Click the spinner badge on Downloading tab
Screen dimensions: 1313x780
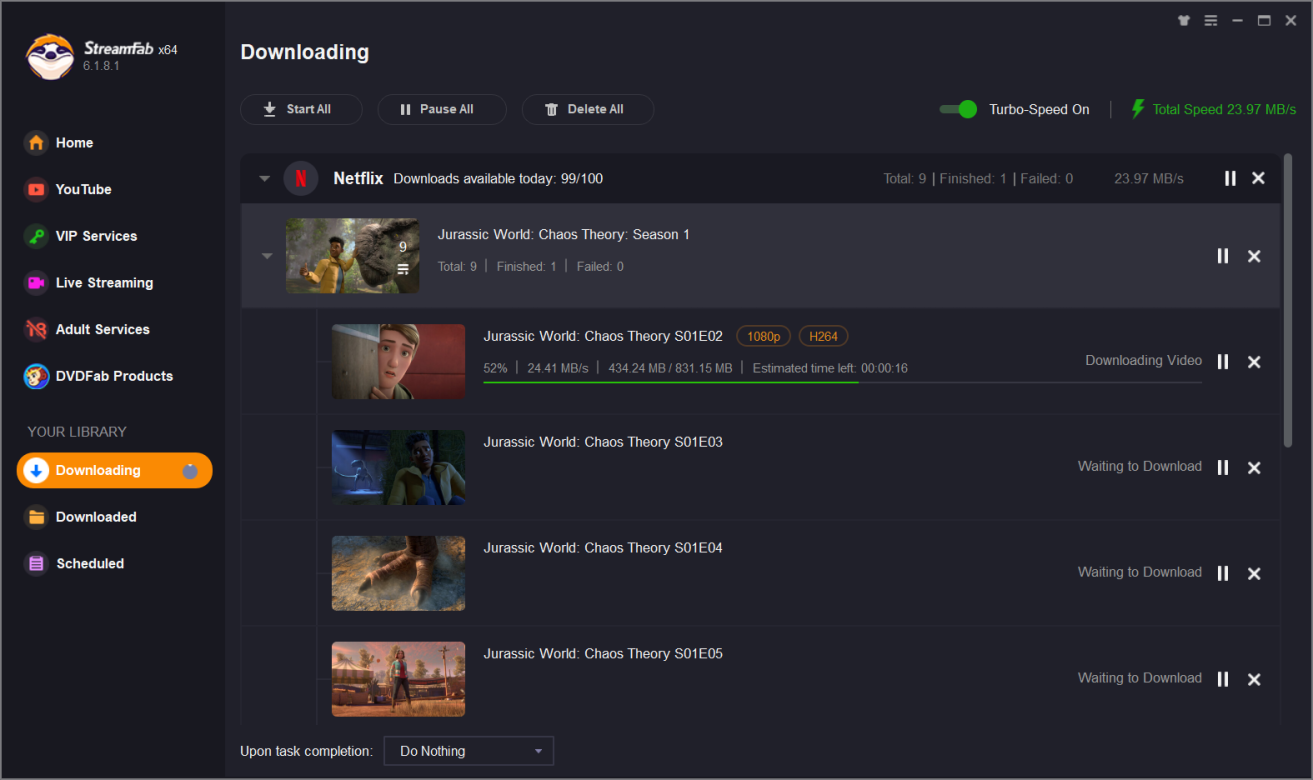[x=190, y=471]
